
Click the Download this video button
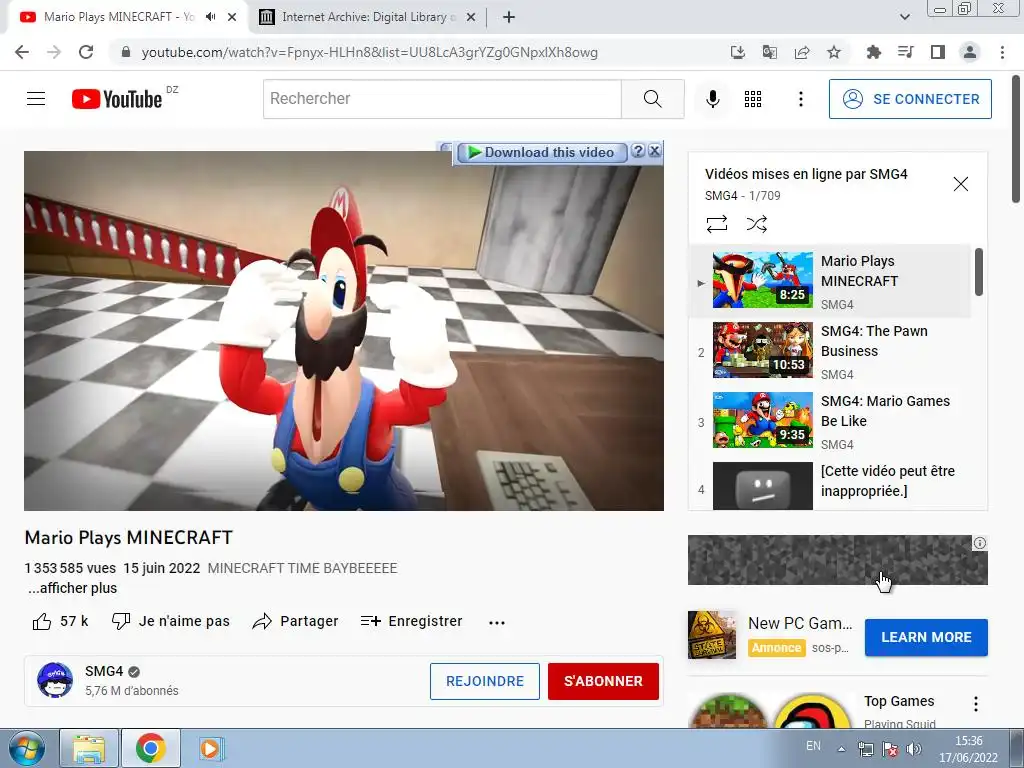point(542,152)
